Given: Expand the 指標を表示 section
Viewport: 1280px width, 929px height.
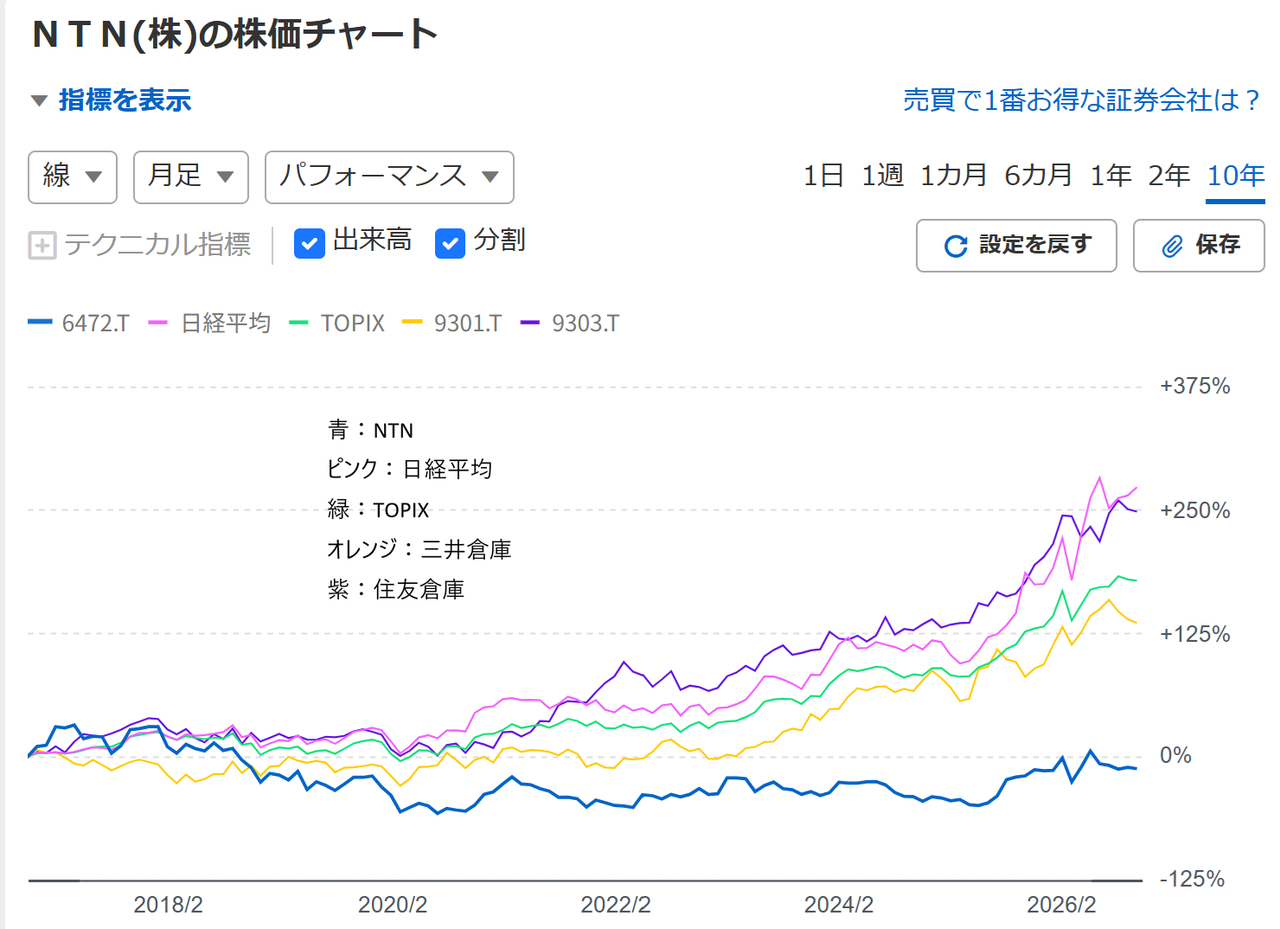Looking at the screenshot, I should [110, 100].
